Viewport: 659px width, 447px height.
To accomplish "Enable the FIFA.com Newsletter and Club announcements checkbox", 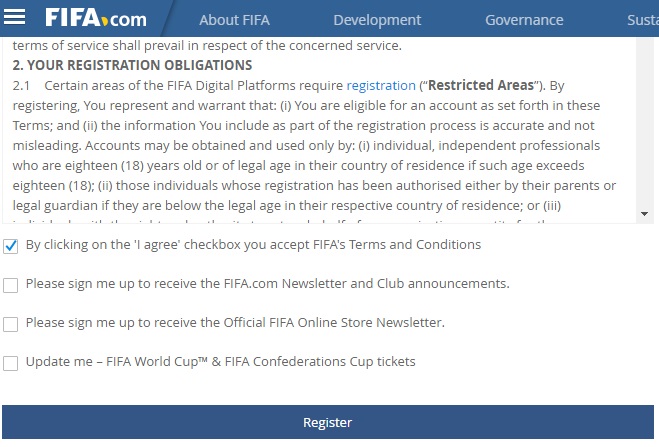I will pyautogui.click(x=11, y=285).
